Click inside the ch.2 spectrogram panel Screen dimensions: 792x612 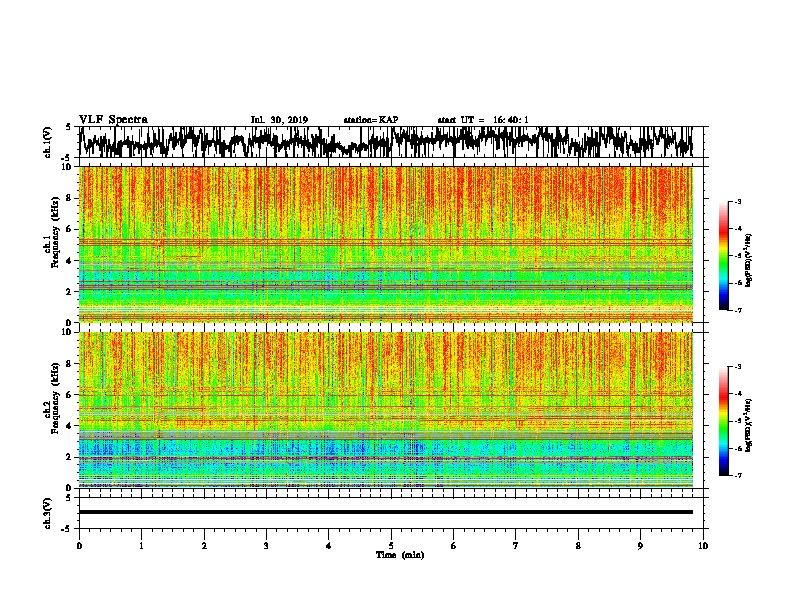point(385,410)
